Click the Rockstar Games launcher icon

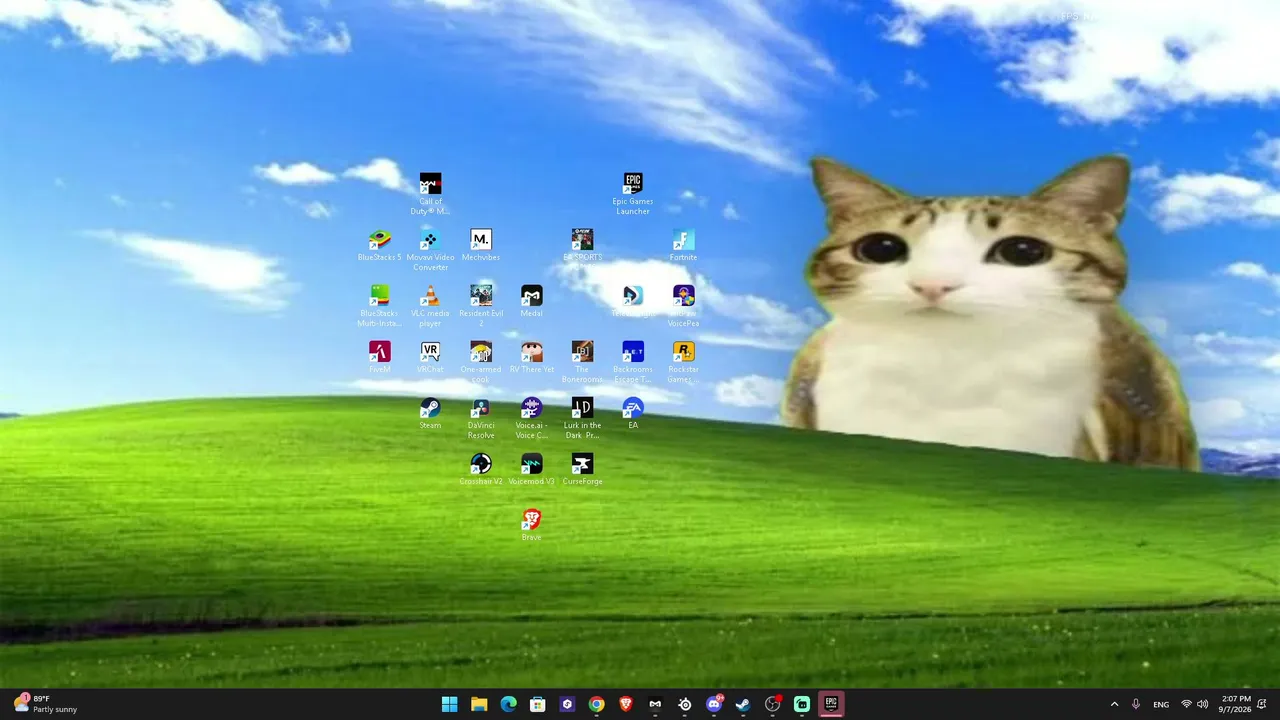coord(683,362)
